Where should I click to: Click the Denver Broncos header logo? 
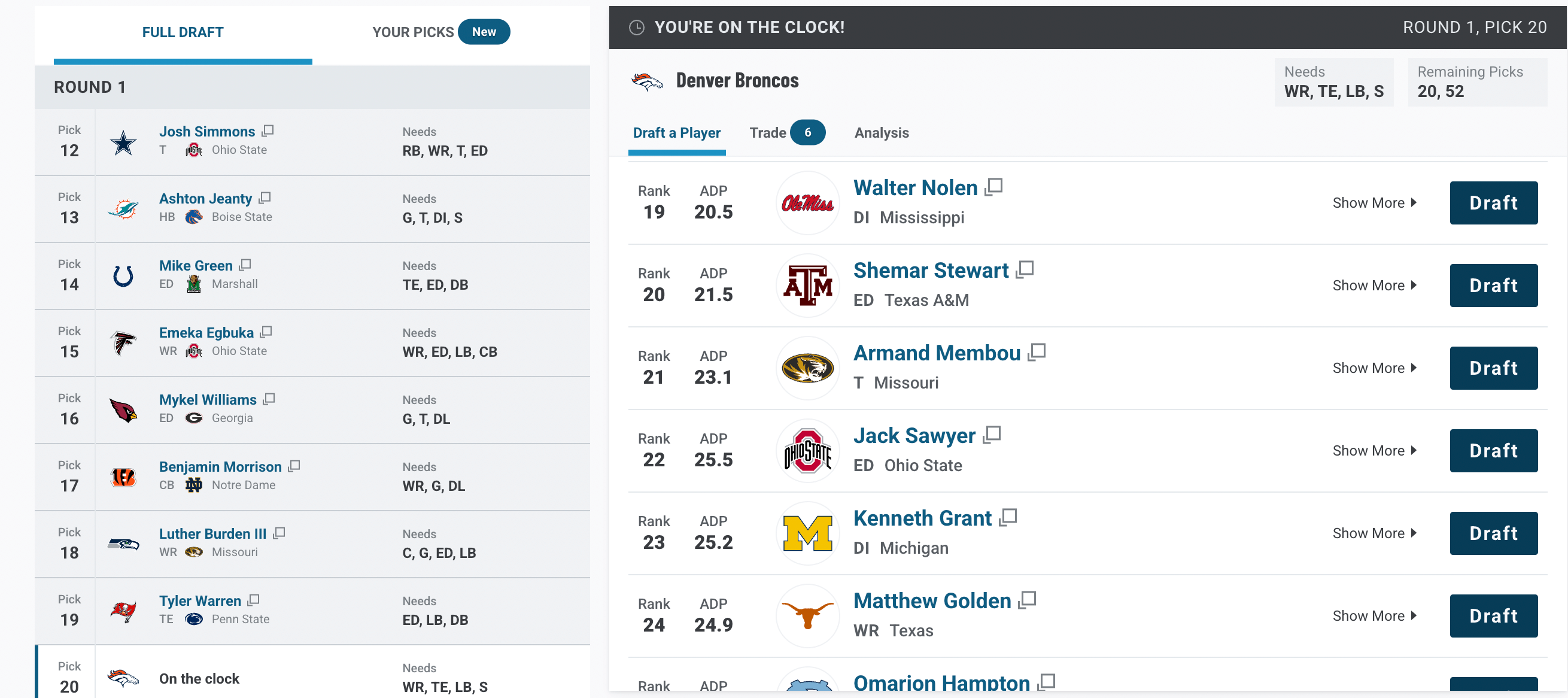pyautogui.click(x=646, y=80)
